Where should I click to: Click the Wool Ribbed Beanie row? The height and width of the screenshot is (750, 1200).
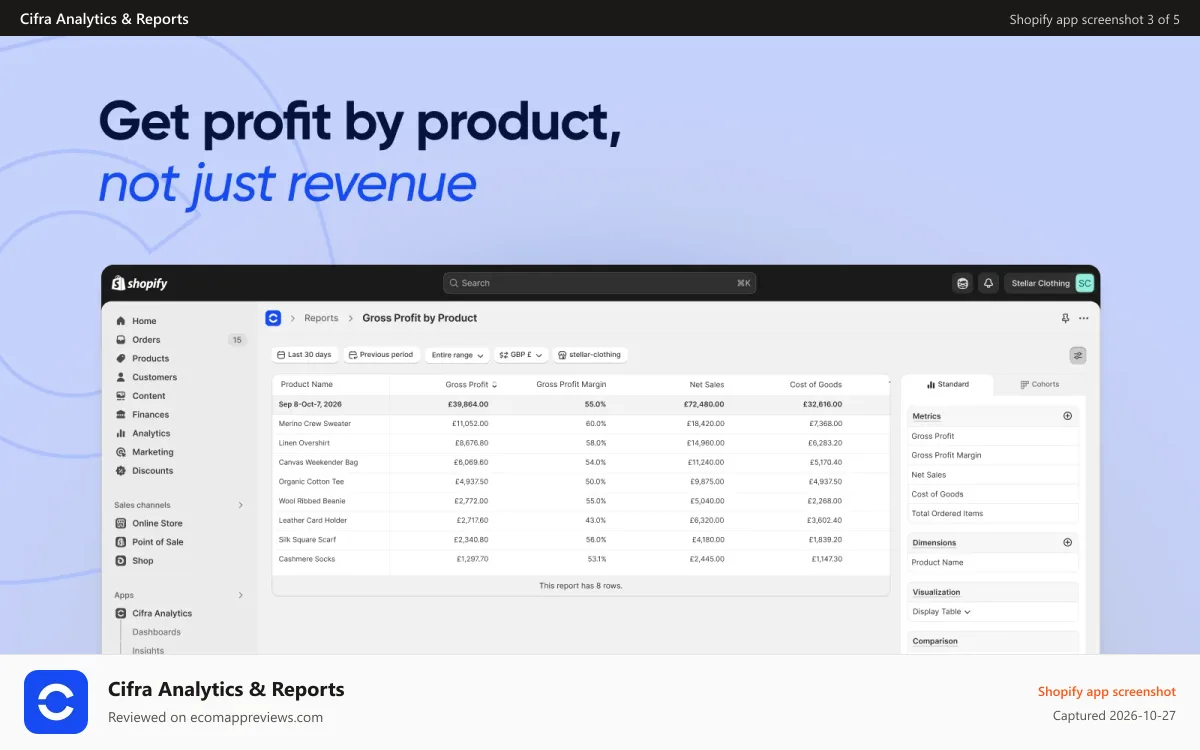(x=580, y=501)
